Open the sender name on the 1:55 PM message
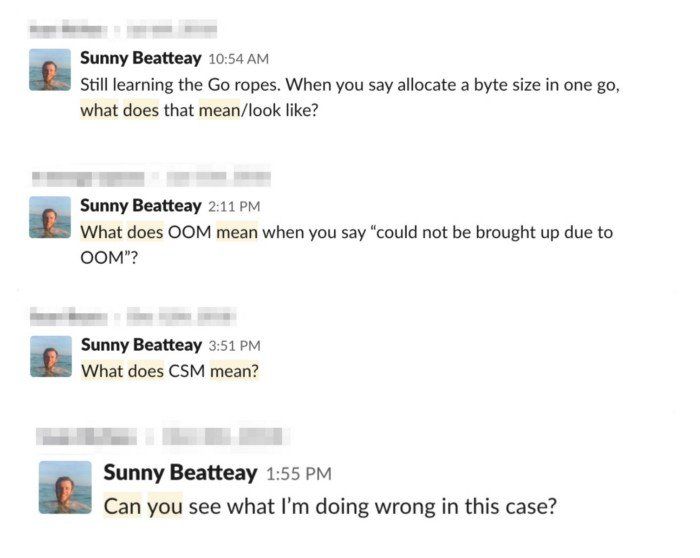The width and height of the screenshot is (700, 558). 180,472
